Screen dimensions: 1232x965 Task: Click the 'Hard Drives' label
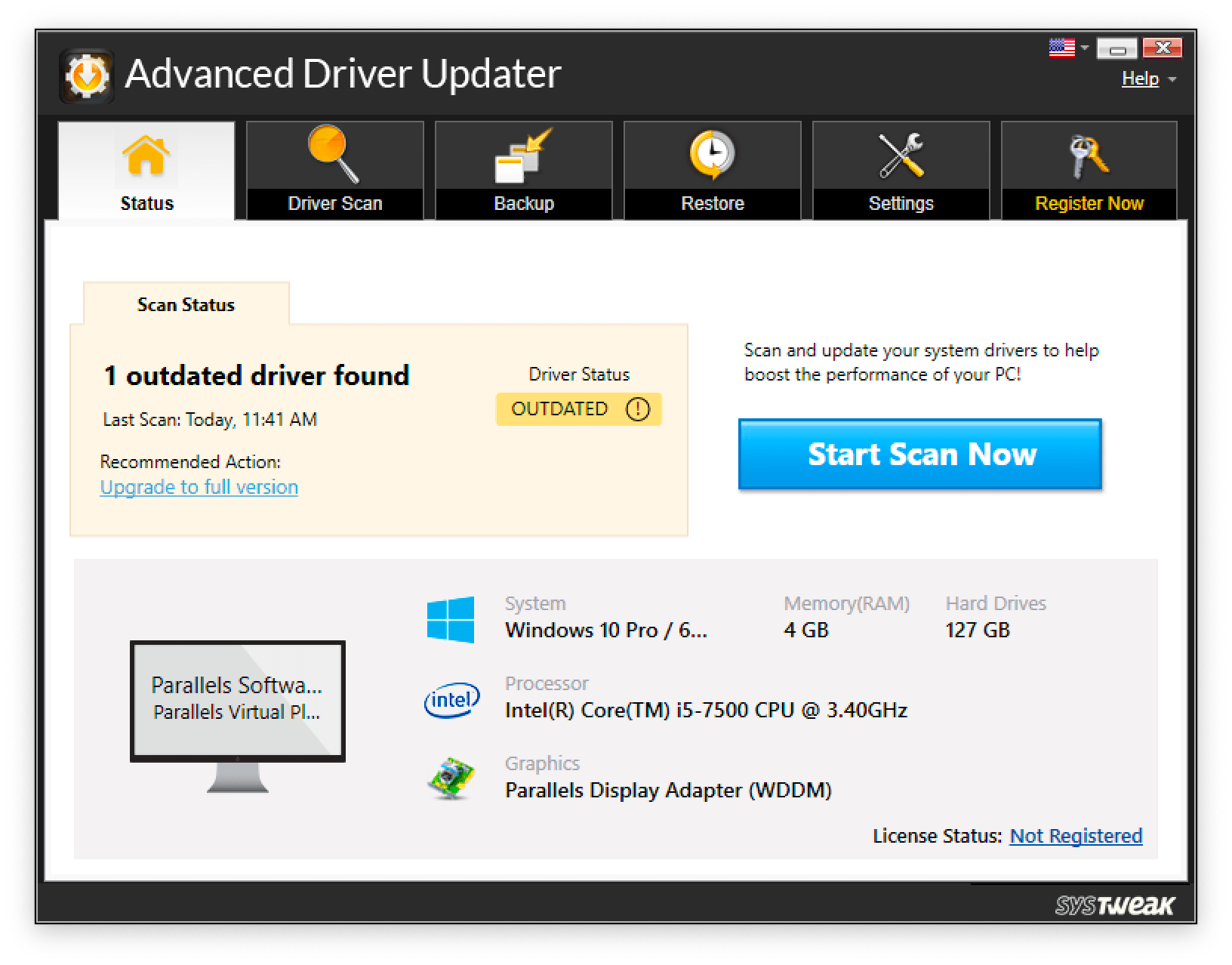click(x=996, y=604)
